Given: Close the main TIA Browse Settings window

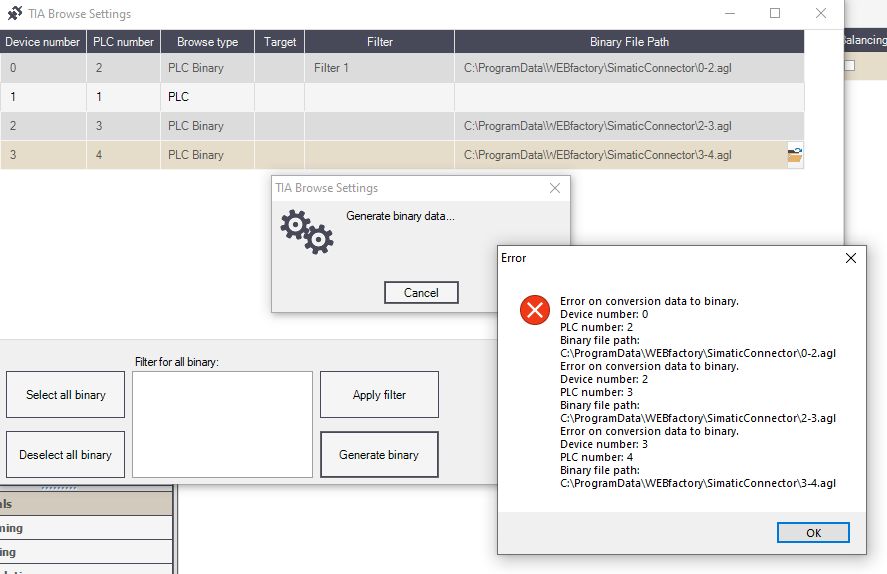Looking at the screenshot, I should (821, 13).
